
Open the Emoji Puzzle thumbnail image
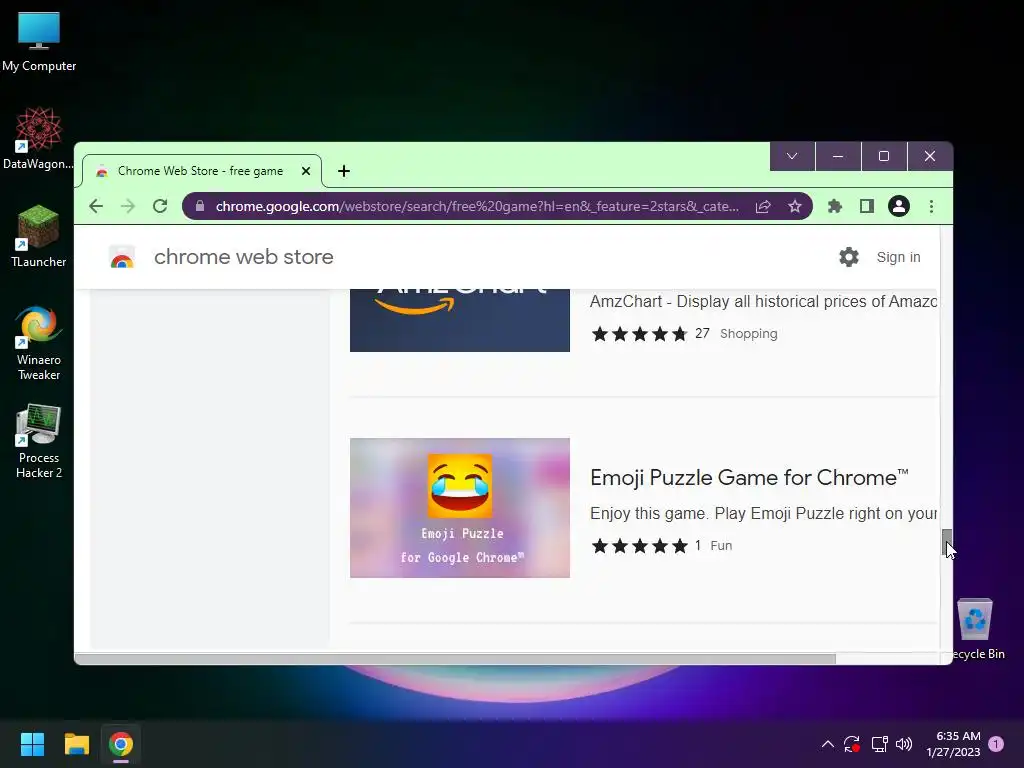[460, 507]
